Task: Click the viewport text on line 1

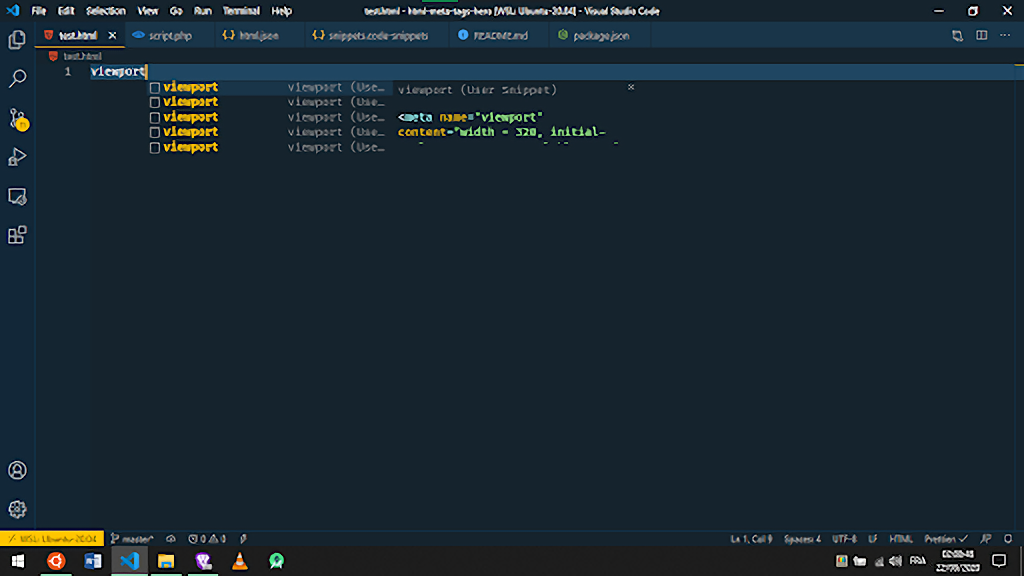Action: click(118, 71)
